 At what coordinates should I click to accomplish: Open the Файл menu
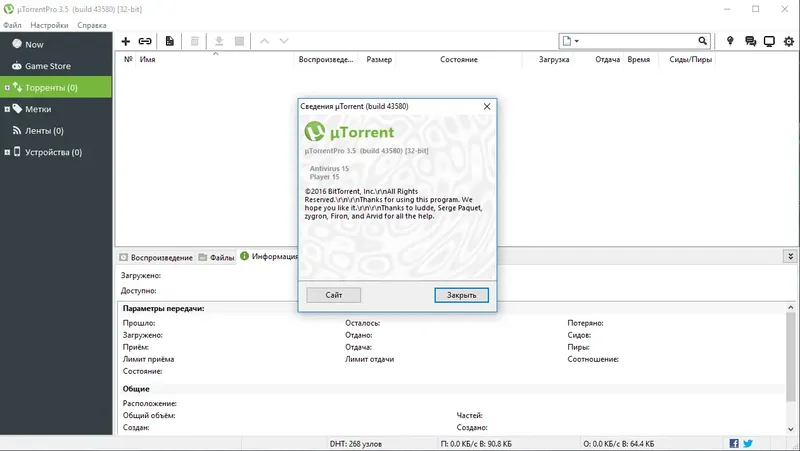pos(12,25)
